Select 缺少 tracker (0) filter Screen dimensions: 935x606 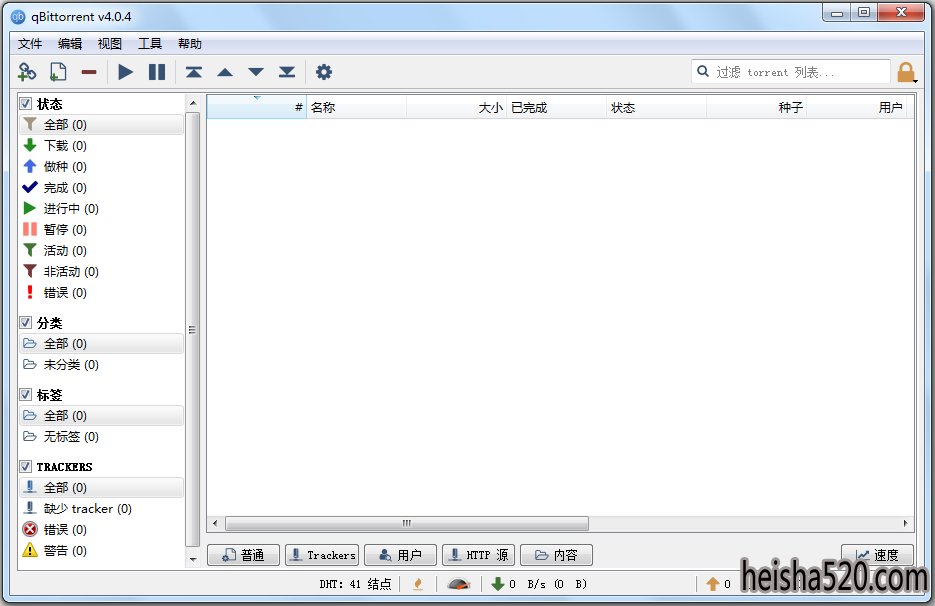click(x=101, y=509)
